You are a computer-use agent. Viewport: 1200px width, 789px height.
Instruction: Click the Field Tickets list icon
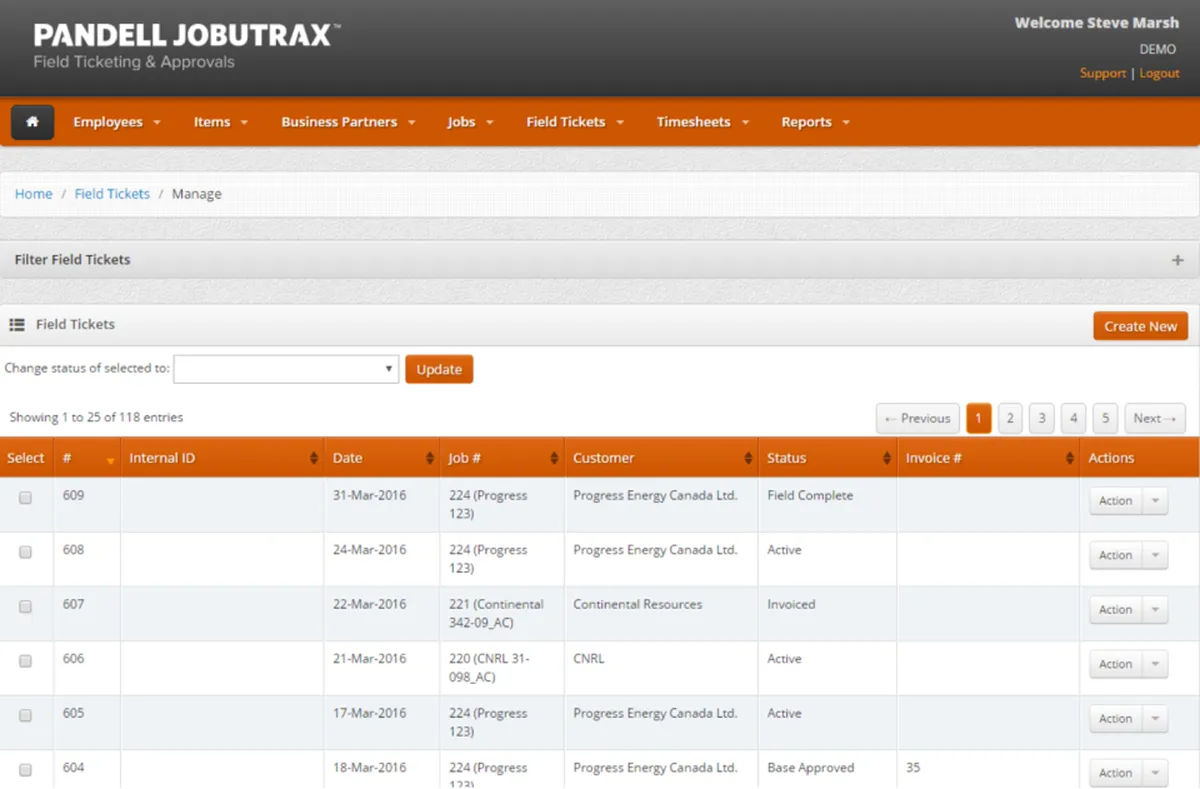pos(17,325)
